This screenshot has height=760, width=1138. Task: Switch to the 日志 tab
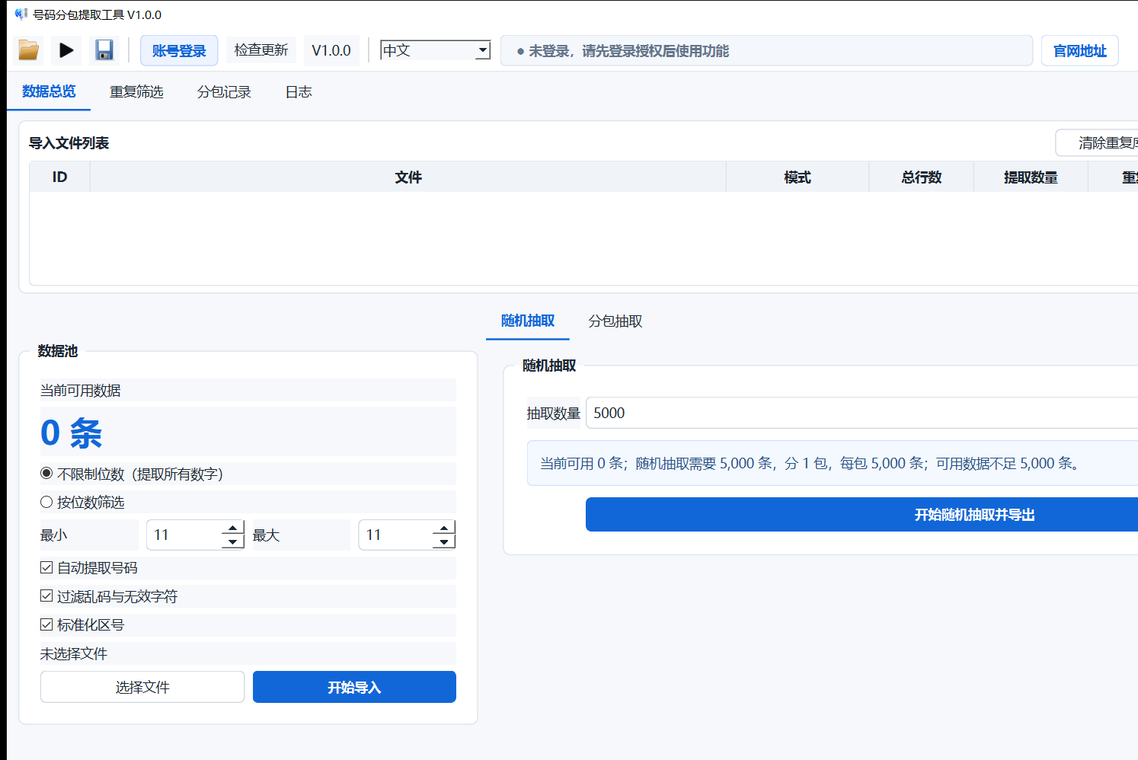pyautogui.click(x=298, y=92)
